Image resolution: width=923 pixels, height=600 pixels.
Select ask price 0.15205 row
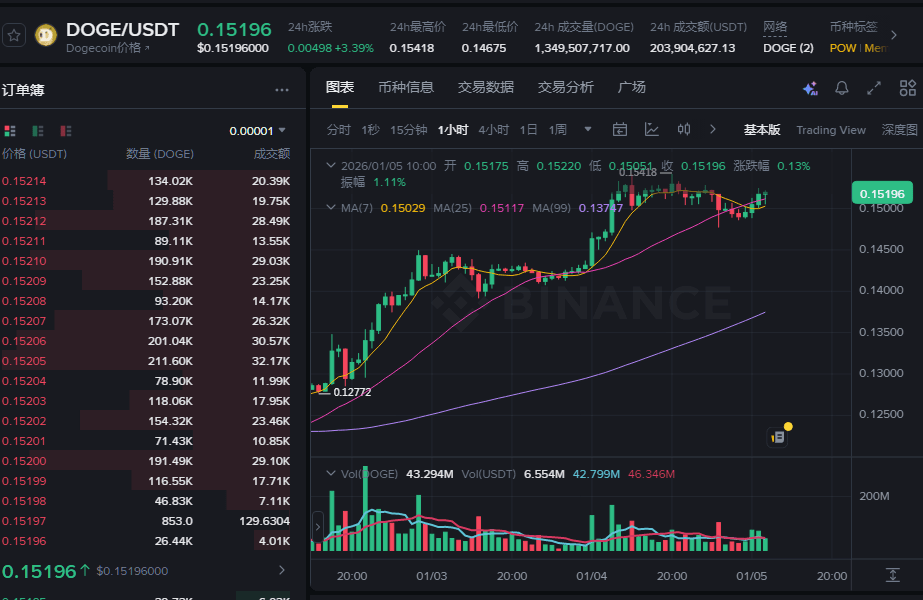145,361
